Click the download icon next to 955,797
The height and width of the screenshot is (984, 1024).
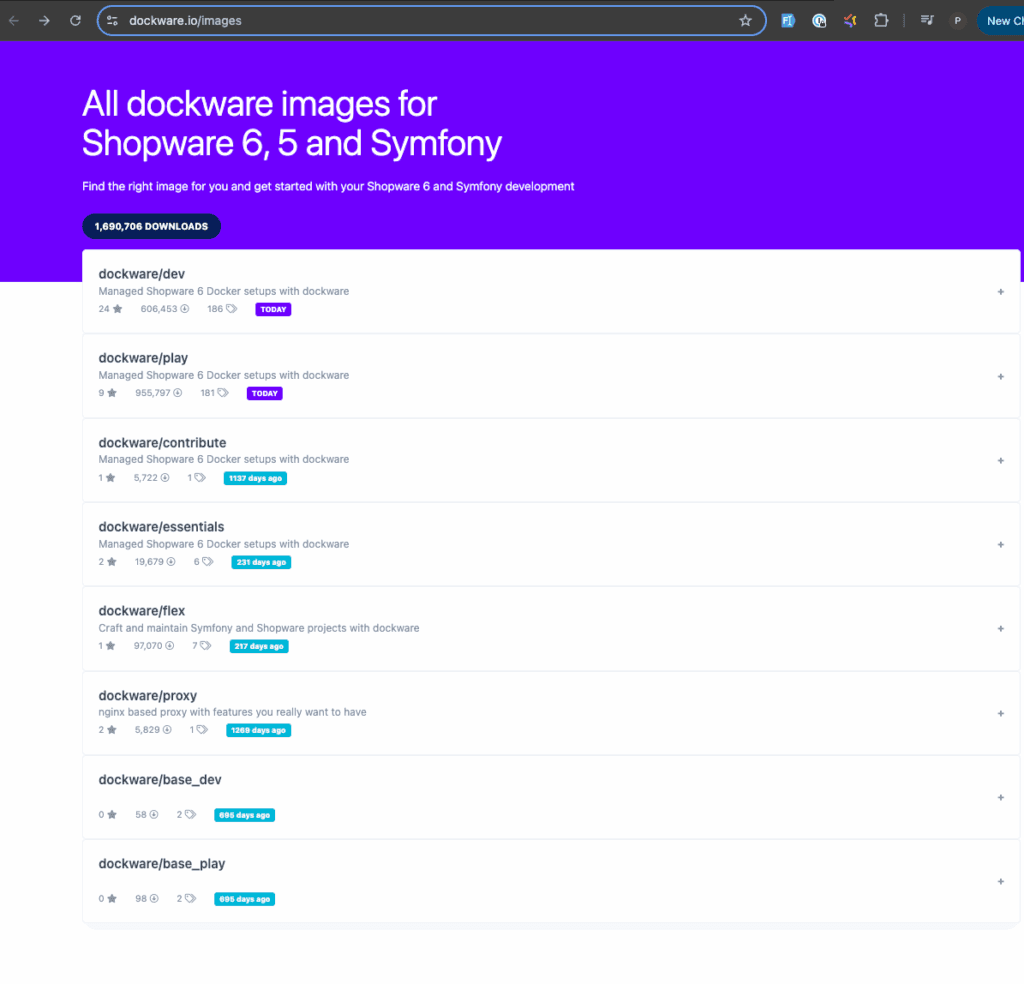tap(178, 393)
